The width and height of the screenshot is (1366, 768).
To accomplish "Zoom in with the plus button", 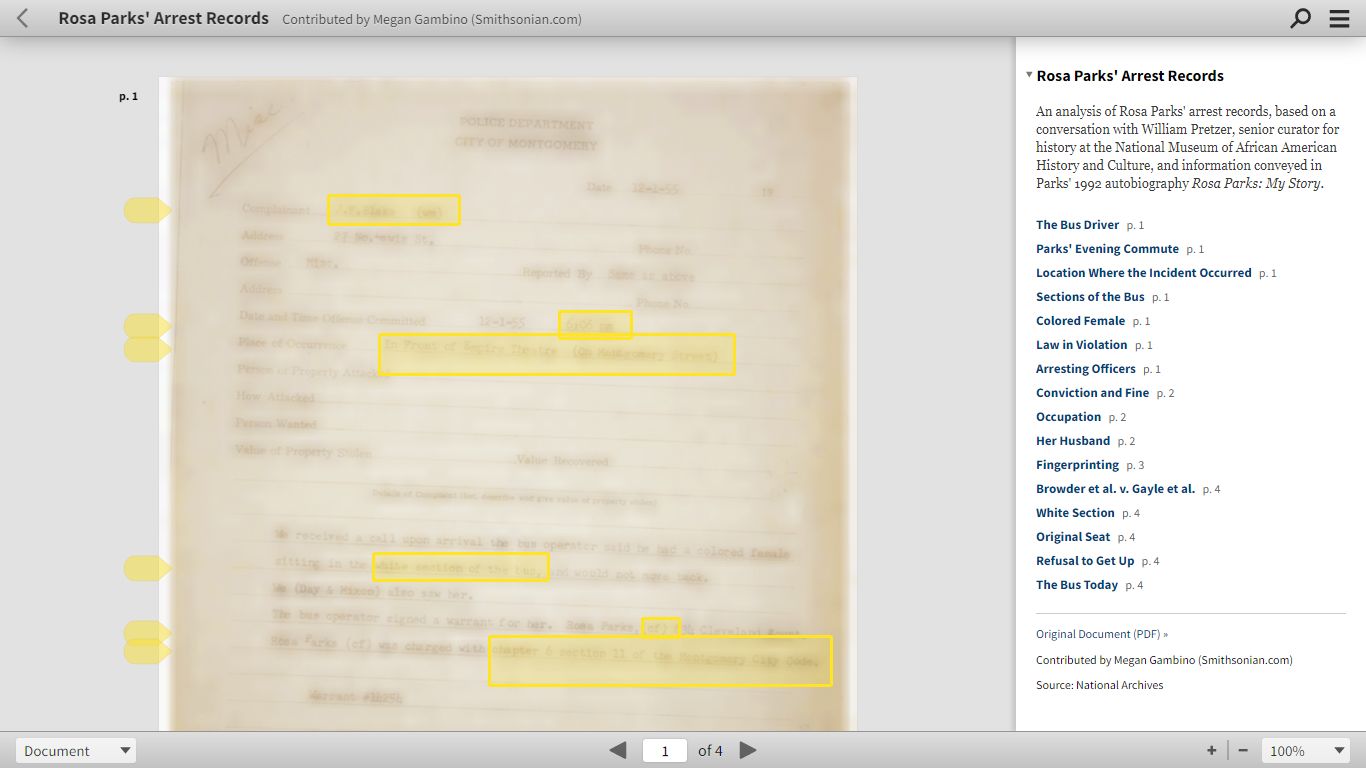I will click(x=1211, y=750).
